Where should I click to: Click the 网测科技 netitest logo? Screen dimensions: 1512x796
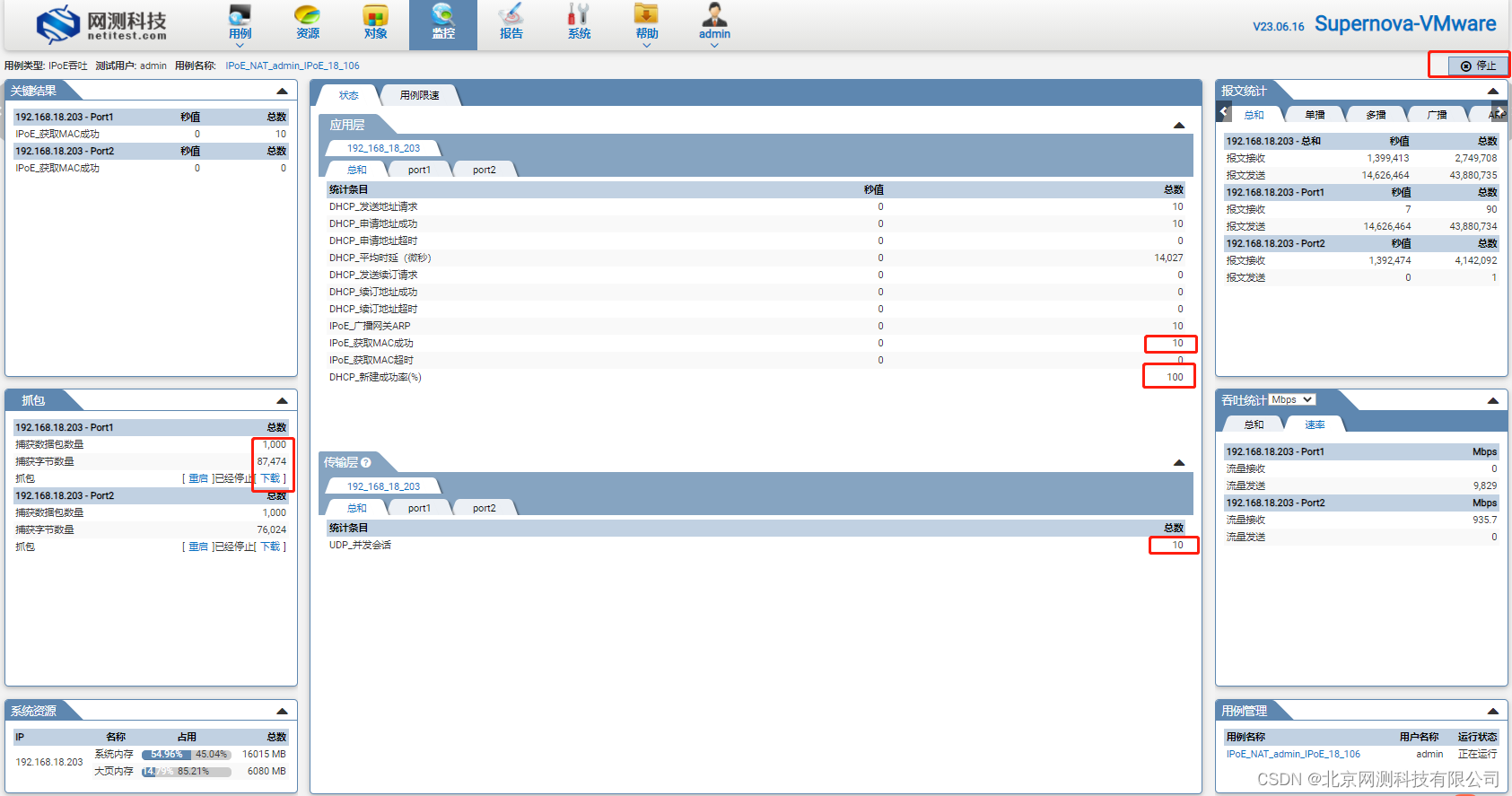coord(101,25)
